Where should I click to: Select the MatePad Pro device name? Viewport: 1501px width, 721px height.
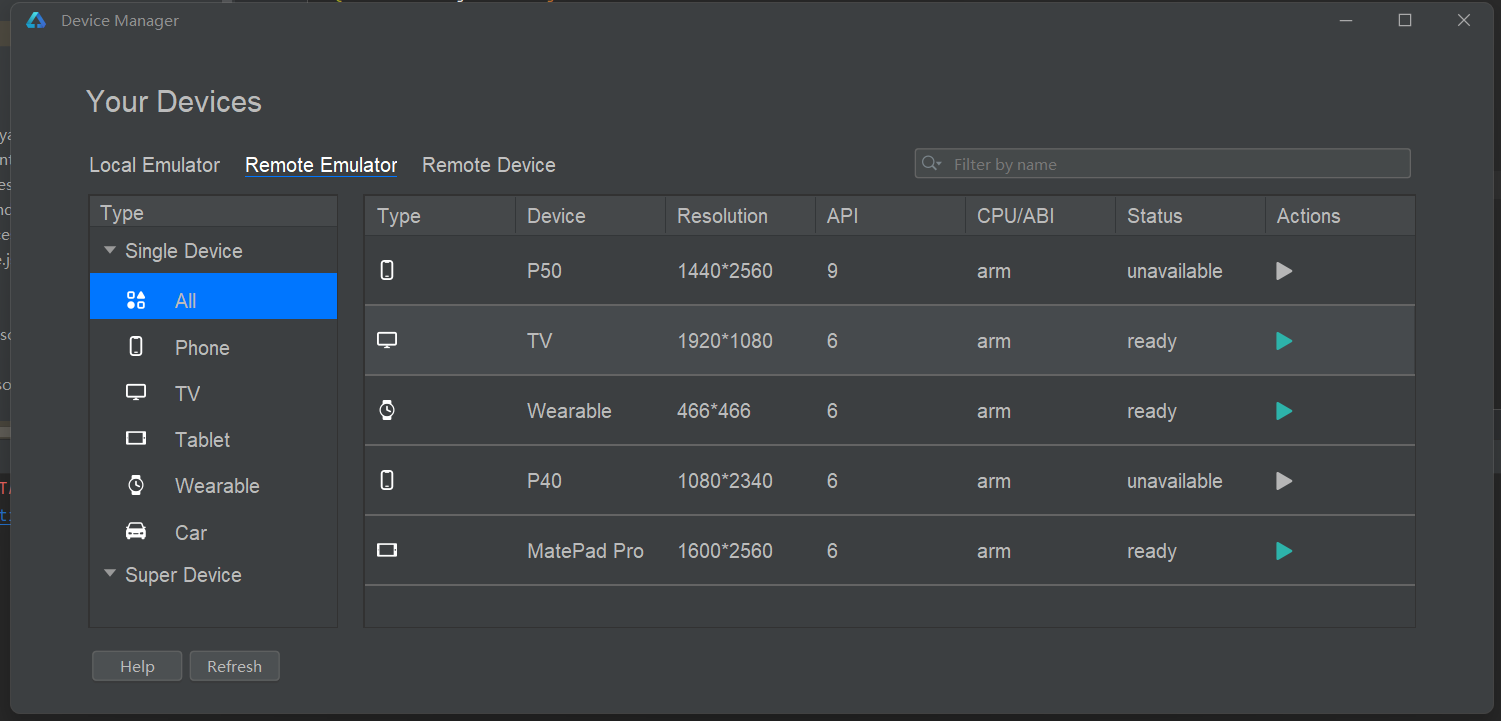(585, 551)
